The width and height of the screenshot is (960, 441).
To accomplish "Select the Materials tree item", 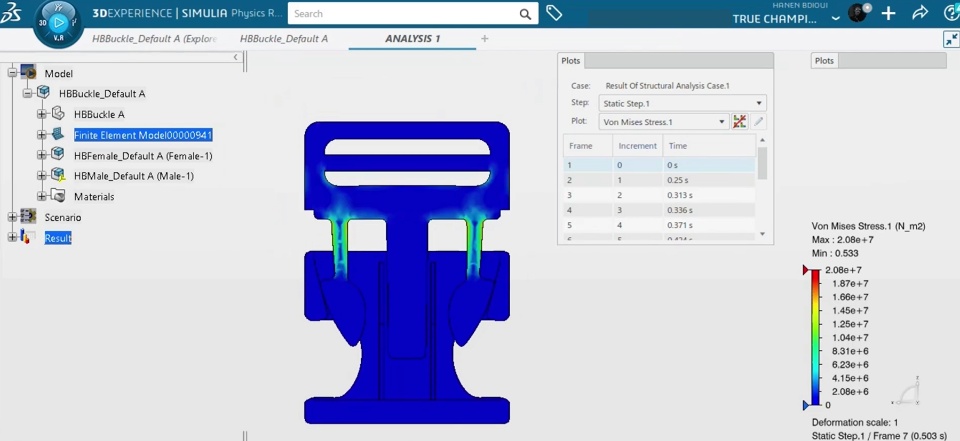I will pyautogui.click(x=94, y=197).
